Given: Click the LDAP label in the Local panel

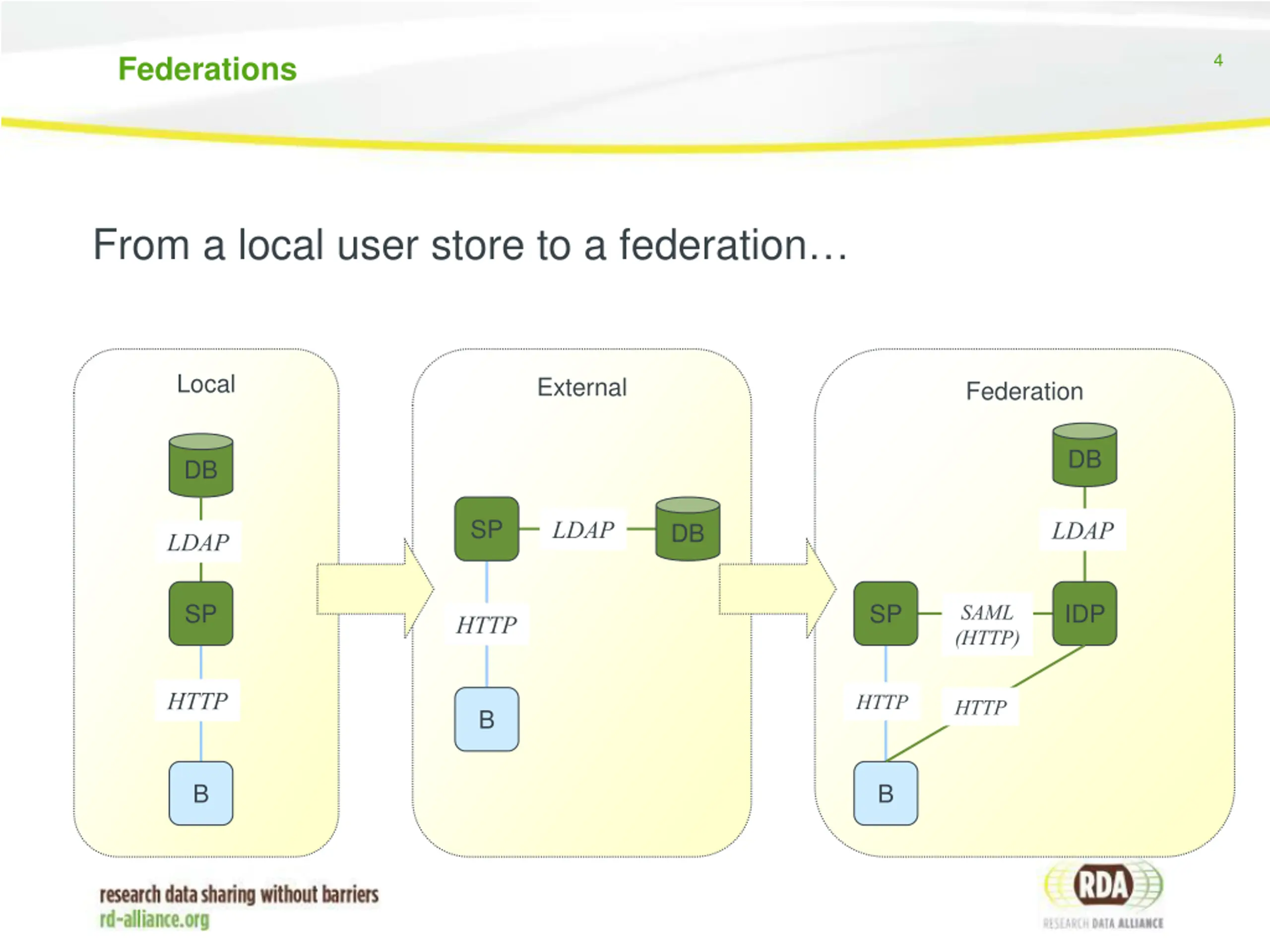Looking at the screenshot, I should [198, 542].
